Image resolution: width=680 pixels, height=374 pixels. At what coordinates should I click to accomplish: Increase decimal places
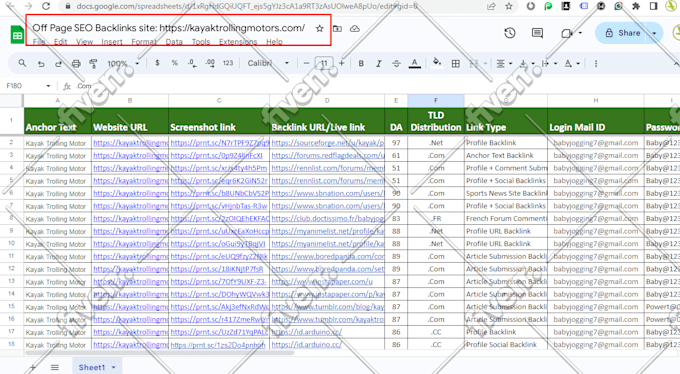[x=210, y=63]
